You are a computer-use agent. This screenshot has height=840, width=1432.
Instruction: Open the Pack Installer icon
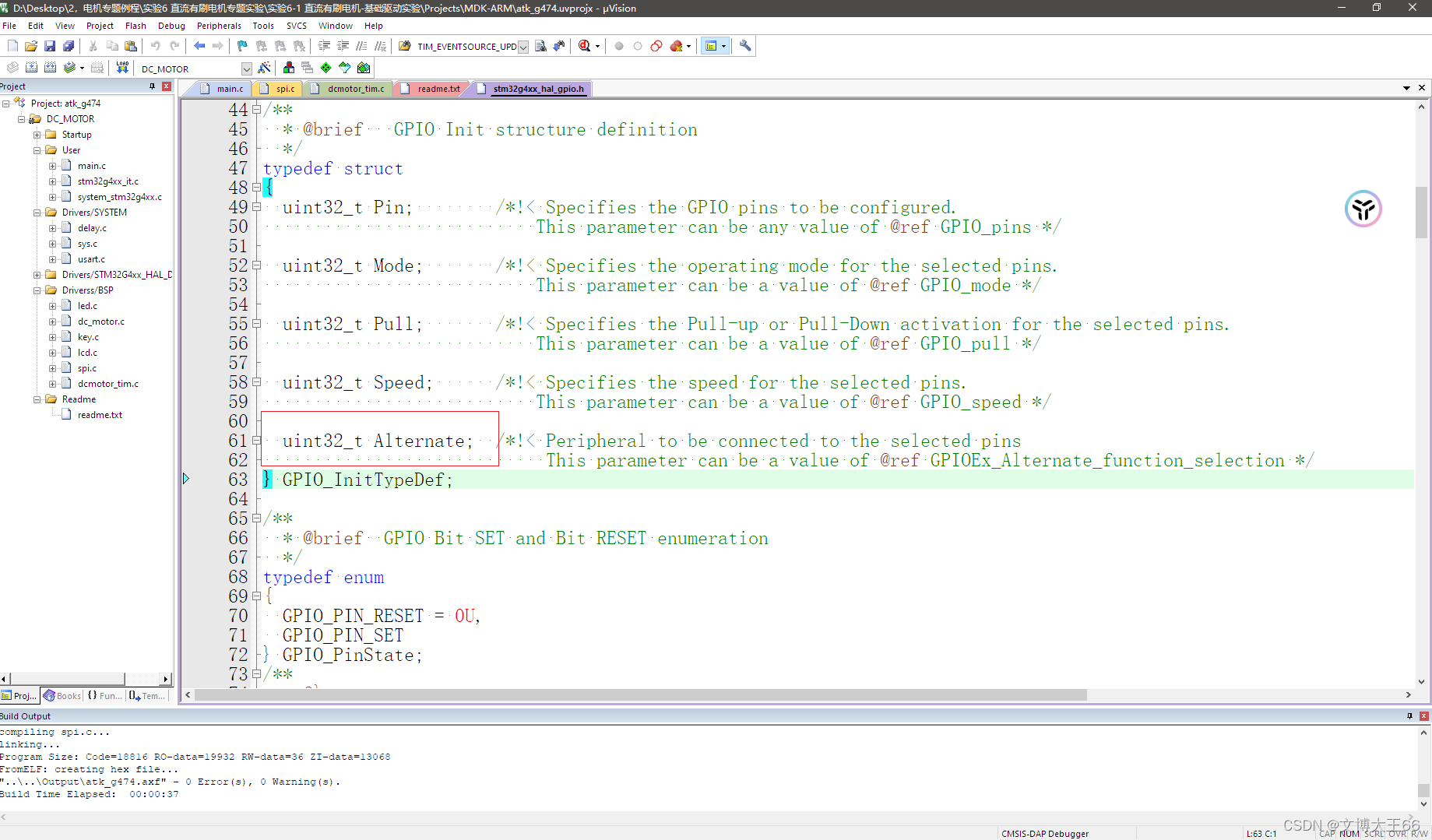[x=364, y=68]
